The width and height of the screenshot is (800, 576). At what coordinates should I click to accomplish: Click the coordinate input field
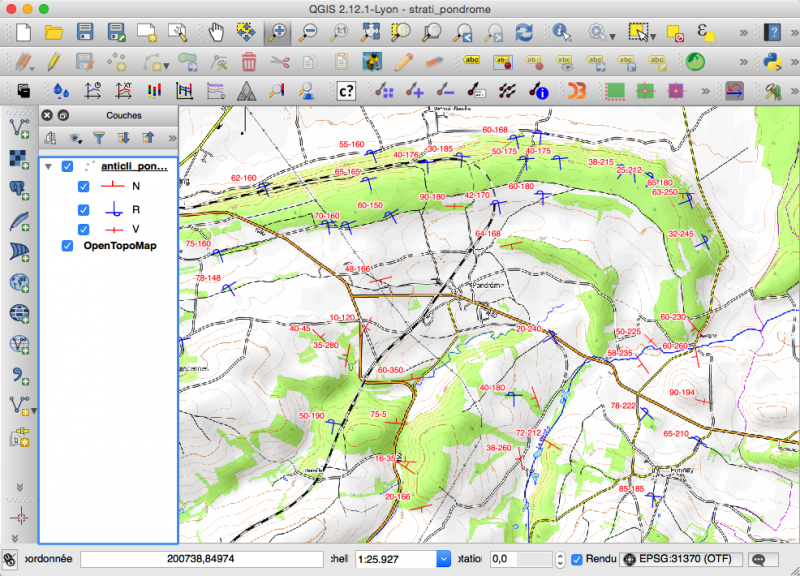(200, 559)
